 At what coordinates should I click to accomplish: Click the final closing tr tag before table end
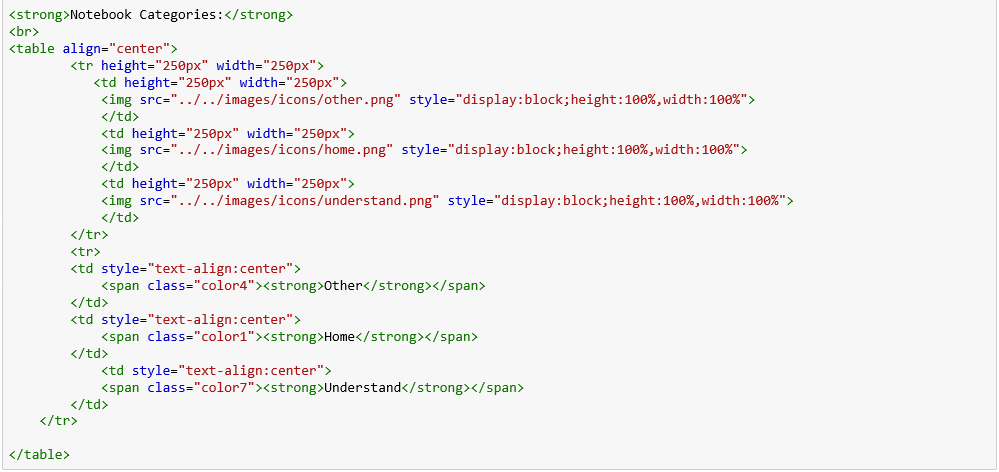(59, 421)
